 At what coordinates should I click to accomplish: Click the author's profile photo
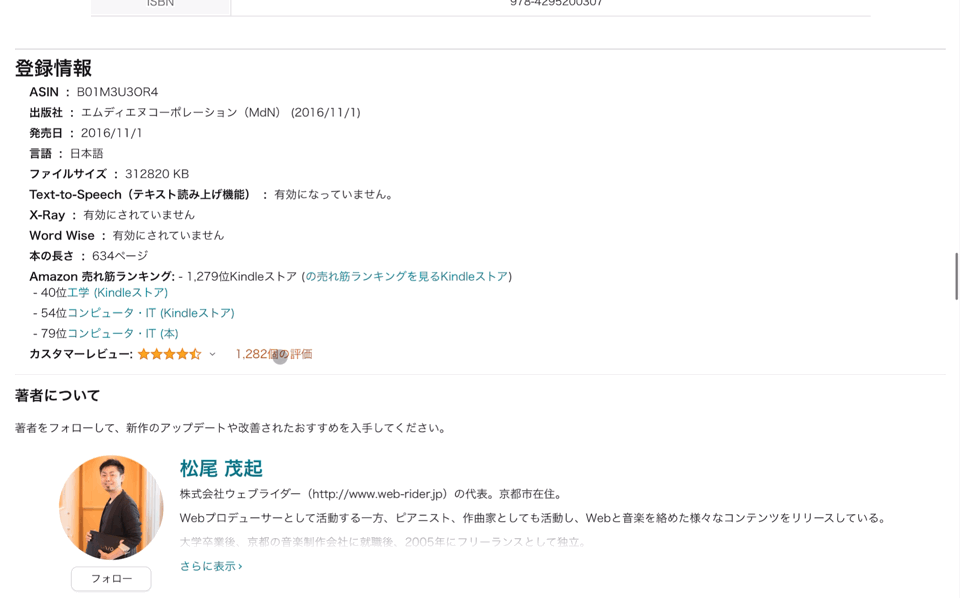pos(111,507)
